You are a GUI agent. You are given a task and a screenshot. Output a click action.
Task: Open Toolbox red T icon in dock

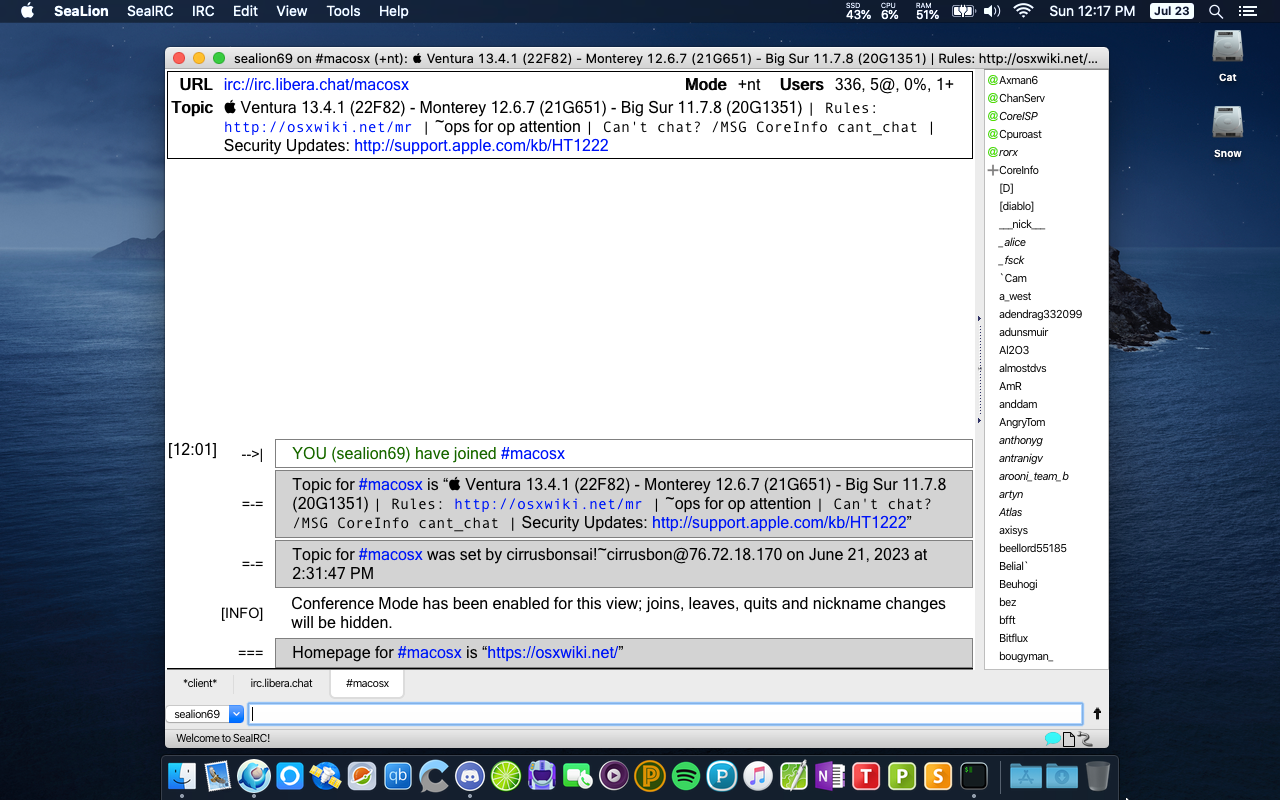pos(866,775)
